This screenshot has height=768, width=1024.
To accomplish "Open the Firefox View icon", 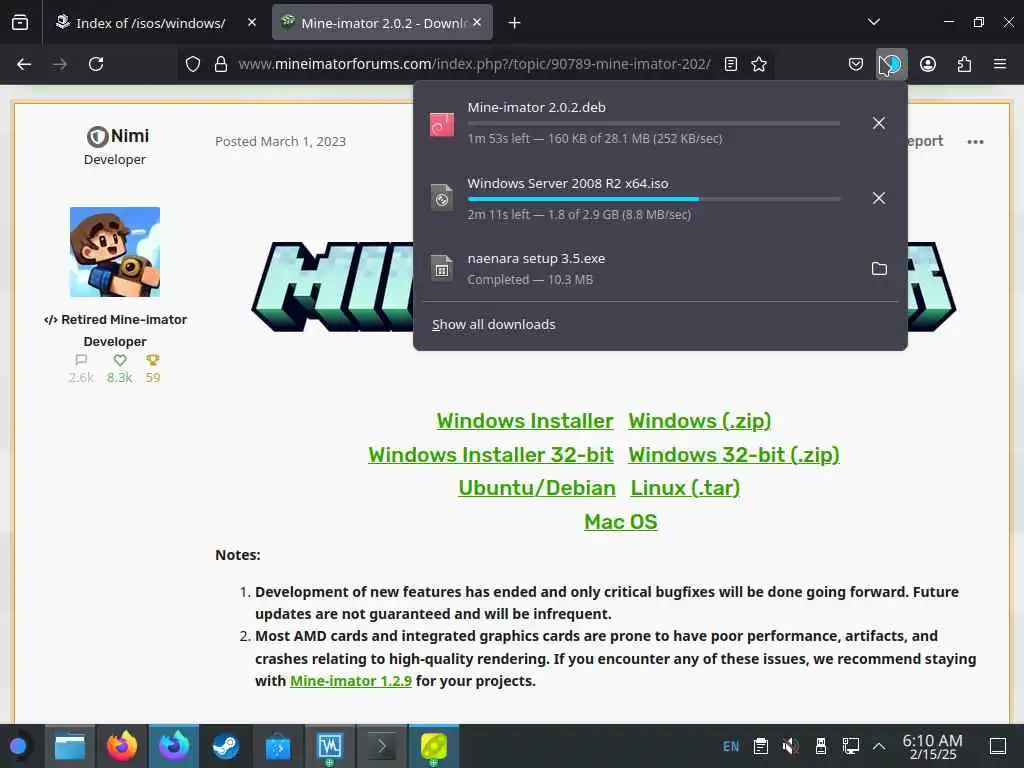I will [20, 23].
